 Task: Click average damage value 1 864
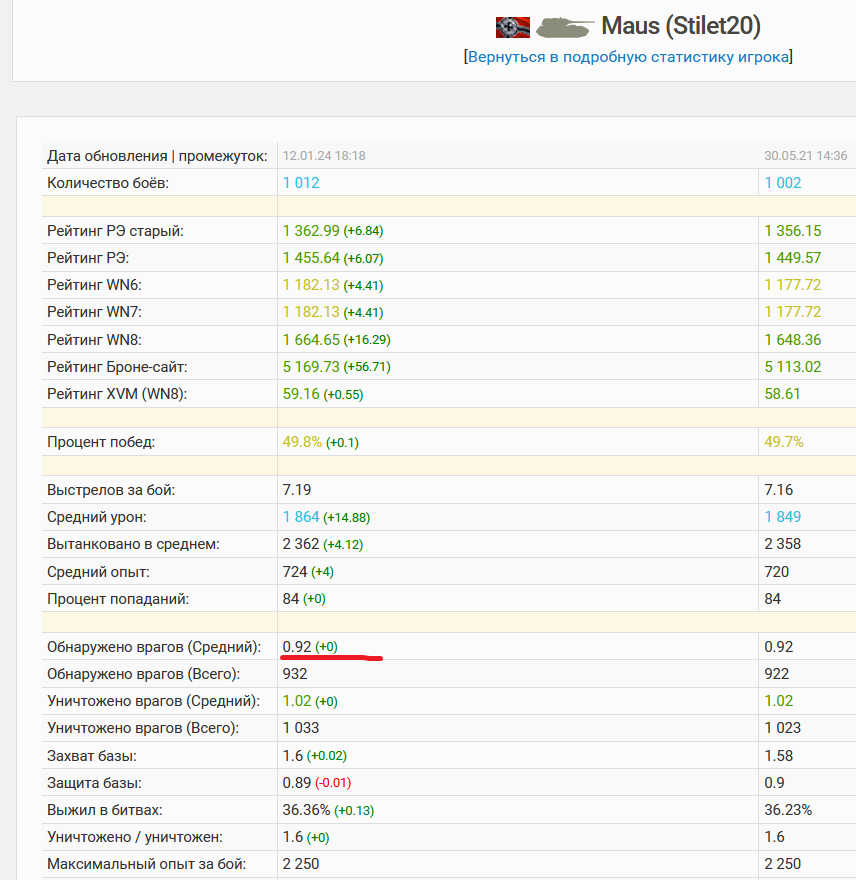(301, 517)
